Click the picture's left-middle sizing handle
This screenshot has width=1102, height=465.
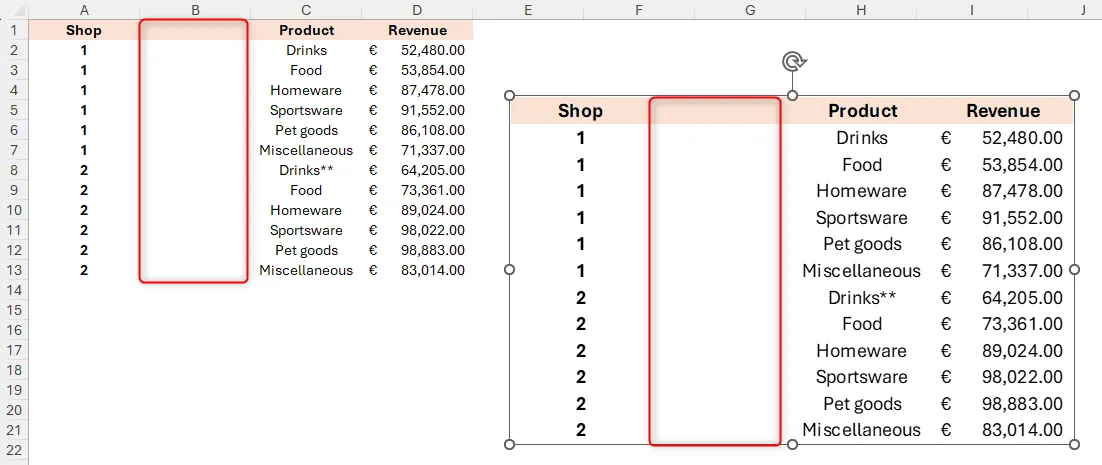[510, 270]
